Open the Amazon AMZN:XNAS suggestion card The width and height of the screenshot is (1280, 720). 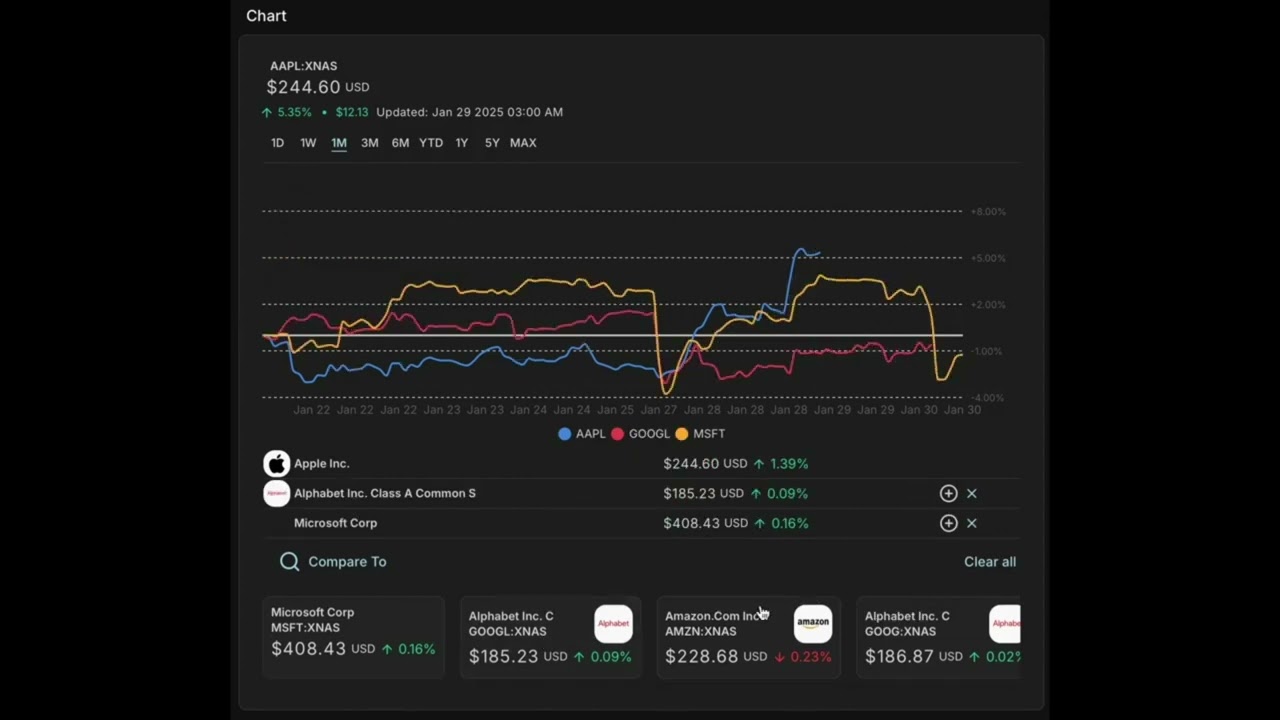point(748,637)
